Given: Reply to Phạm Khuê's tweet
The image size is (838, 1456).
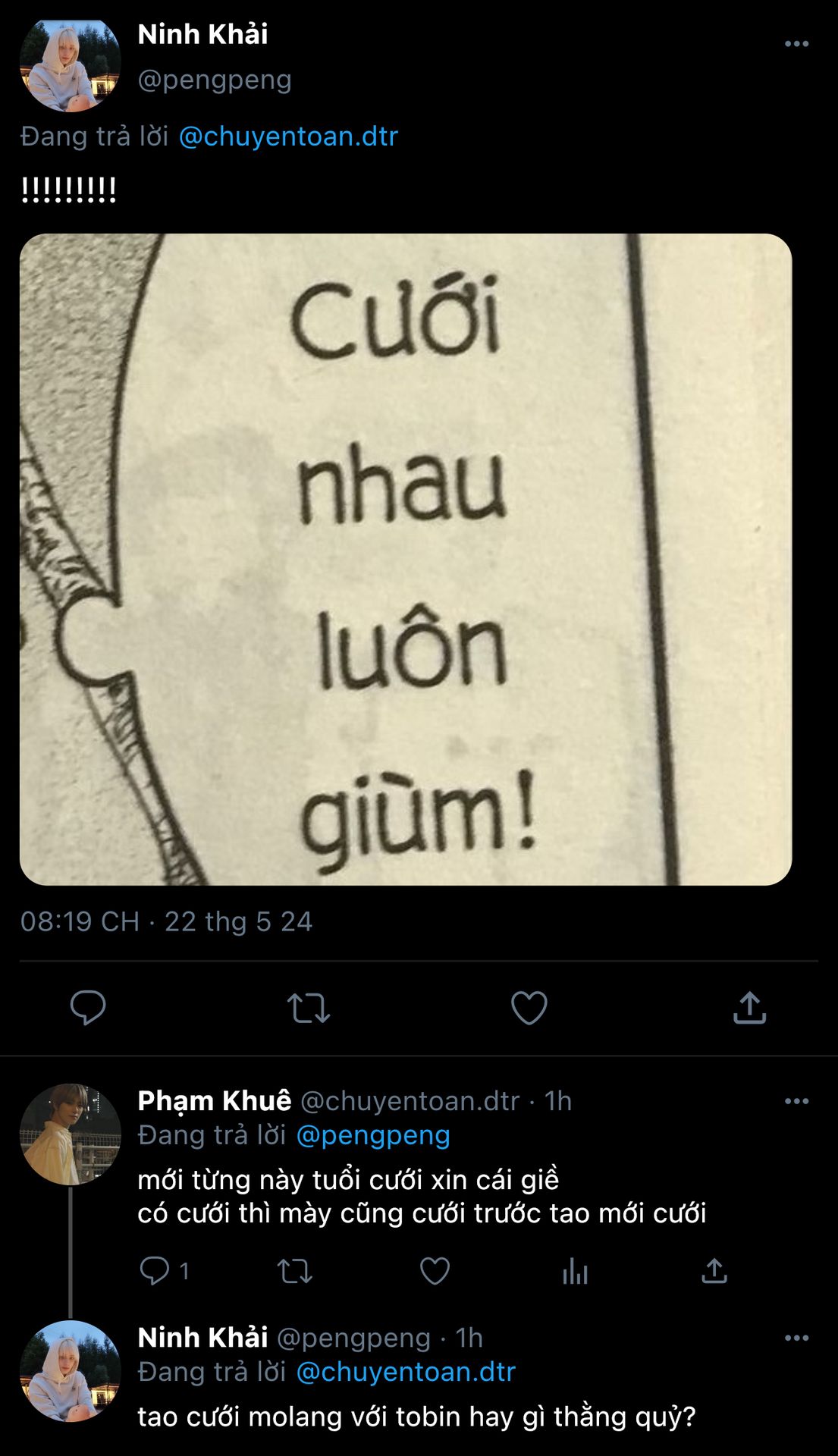Looking at the screenshot, I should point(155,1270).
